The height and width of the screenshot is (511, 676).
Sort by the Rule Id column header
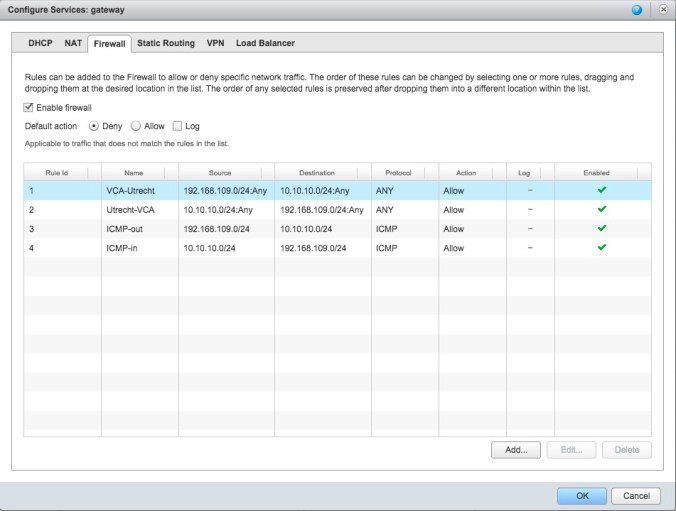click(61, 173)
